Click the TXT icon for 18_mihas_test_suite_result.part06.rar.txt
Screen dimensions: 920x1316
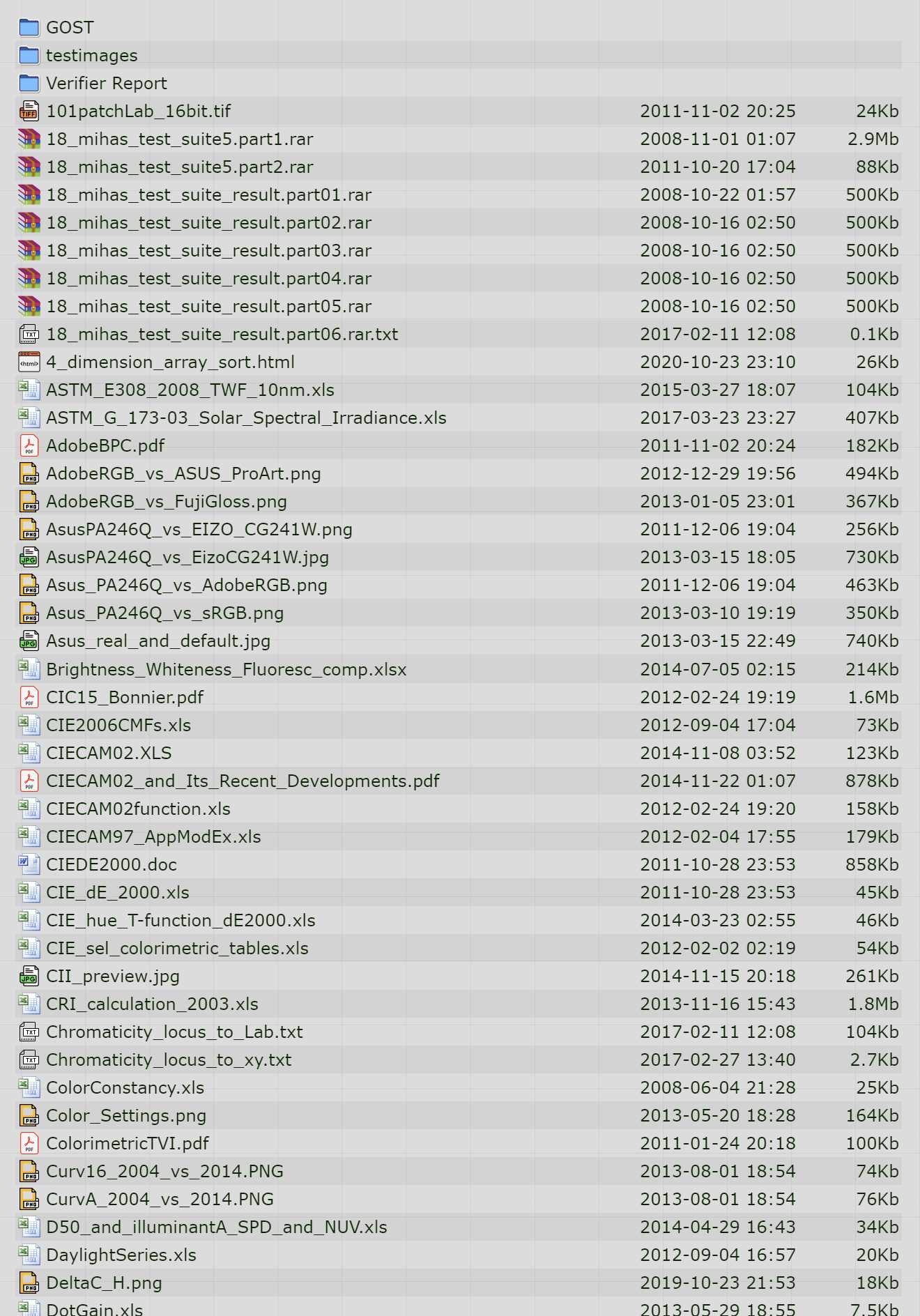[x=29, y=334]
